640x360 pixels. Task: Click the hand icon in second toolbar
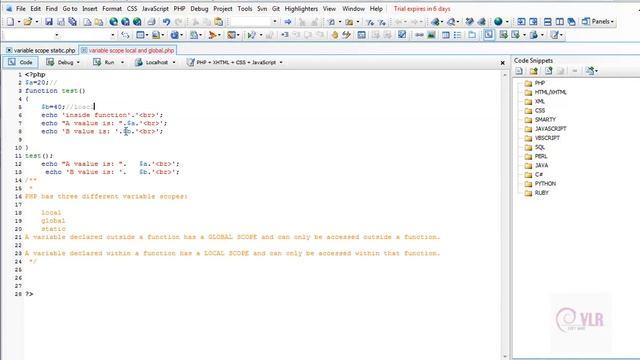(x=335, y=35)
